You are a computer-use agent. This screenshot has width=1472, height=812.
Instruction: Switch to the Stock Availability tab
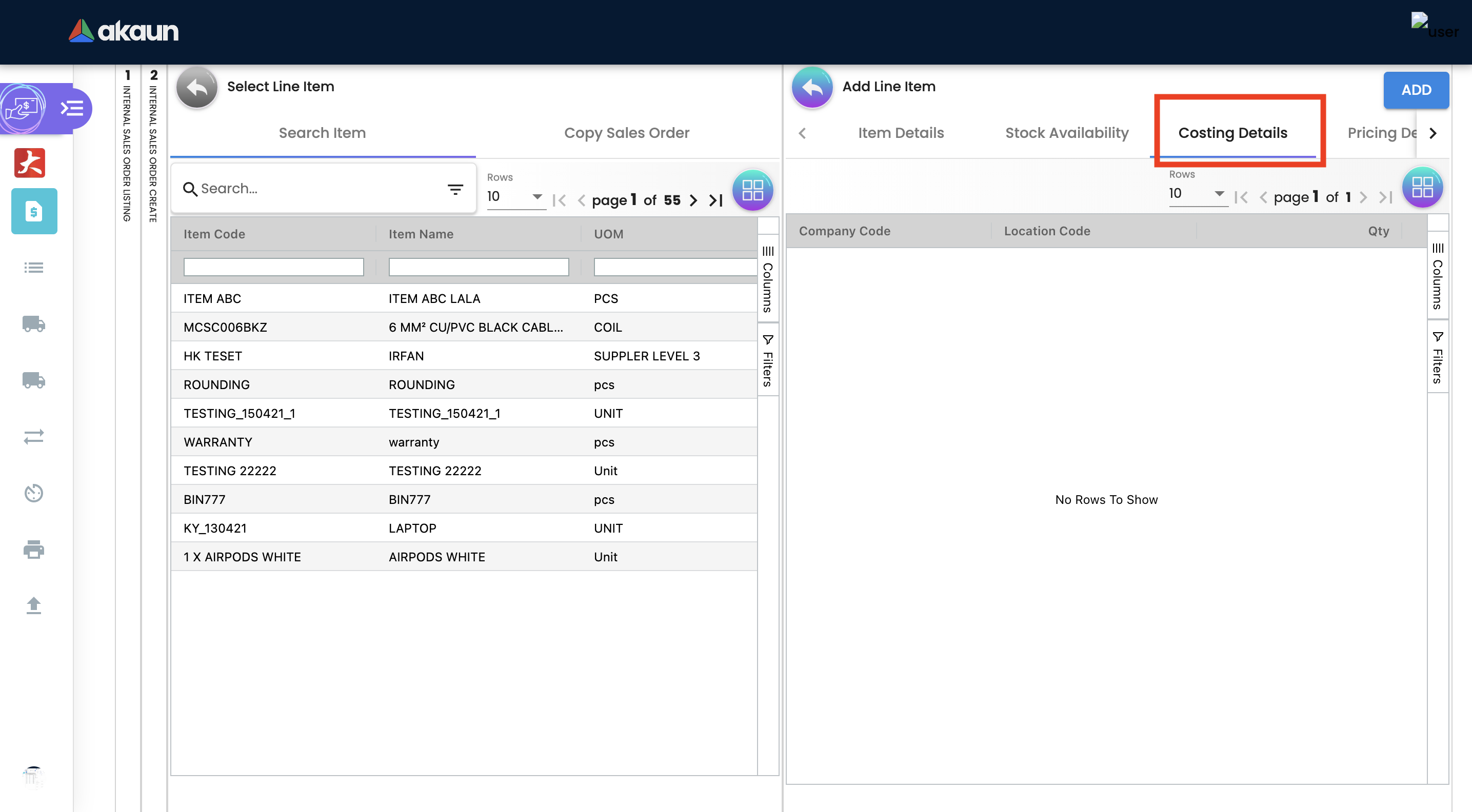point(1066,133)
